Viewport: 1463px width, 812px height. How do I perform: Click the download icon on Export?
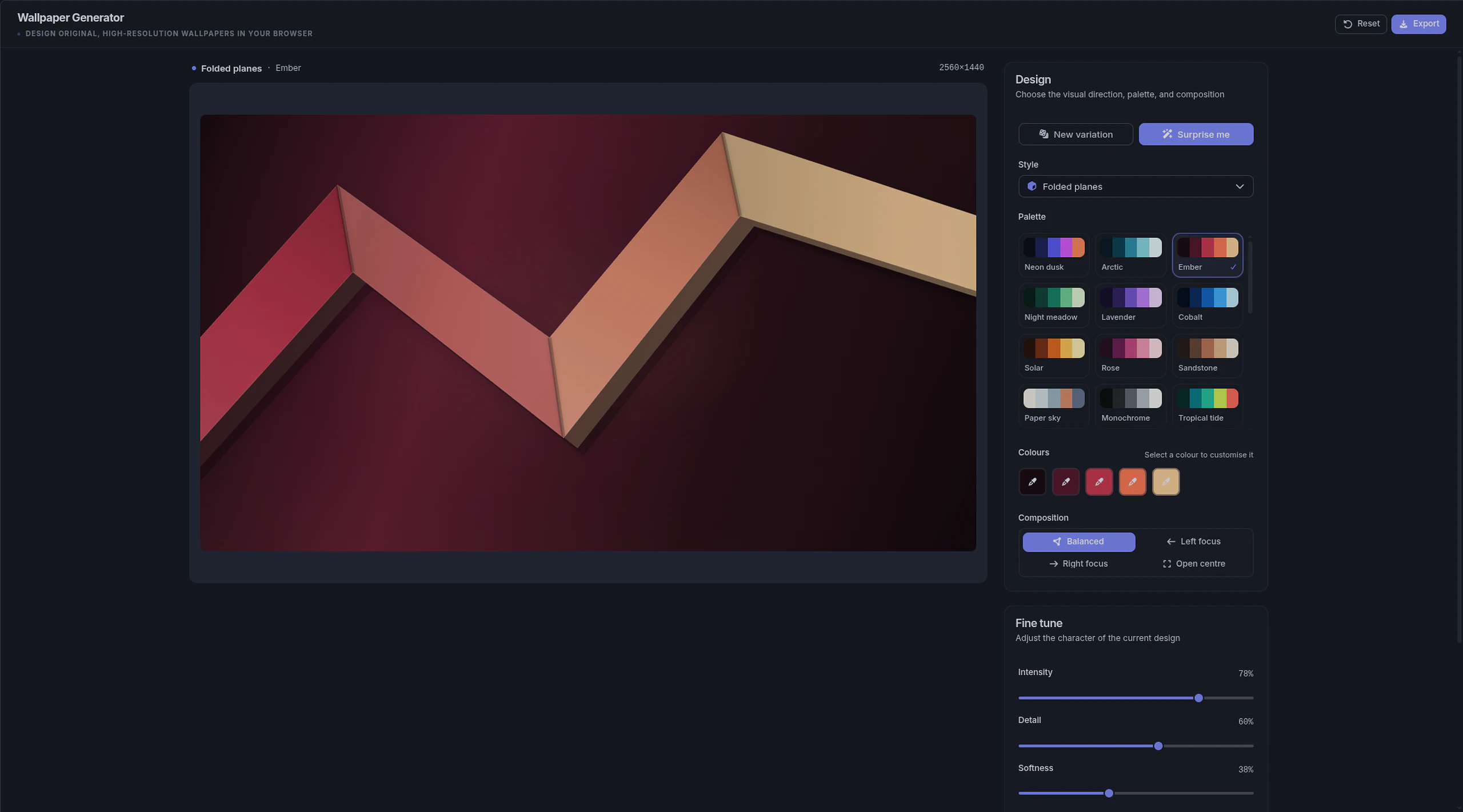click(1404, 24)
